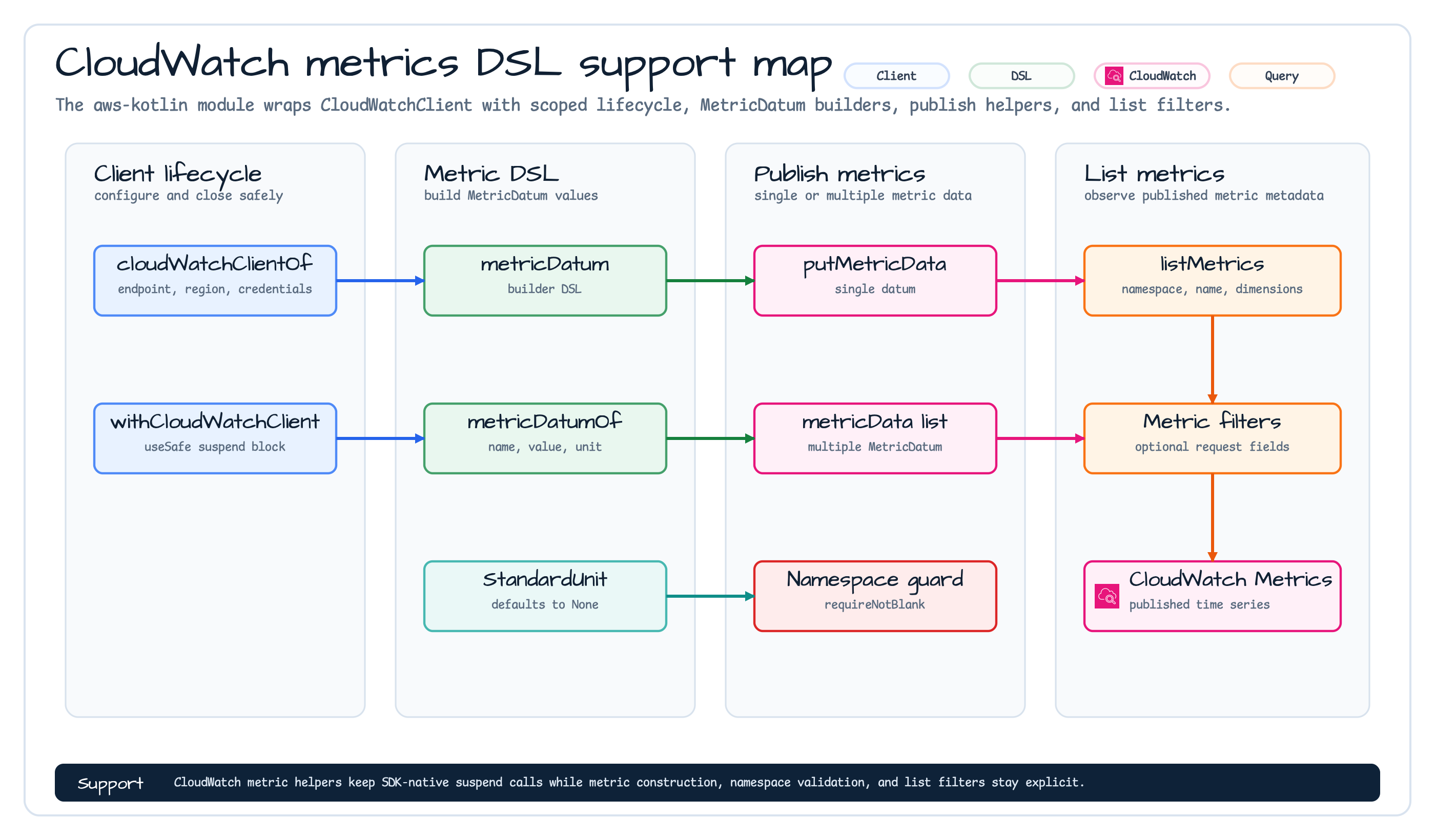This screenshot has width=1435, height=840.
Task: Click 'single or multiple metric data' subtitle
Action: (x=863, y=196)
